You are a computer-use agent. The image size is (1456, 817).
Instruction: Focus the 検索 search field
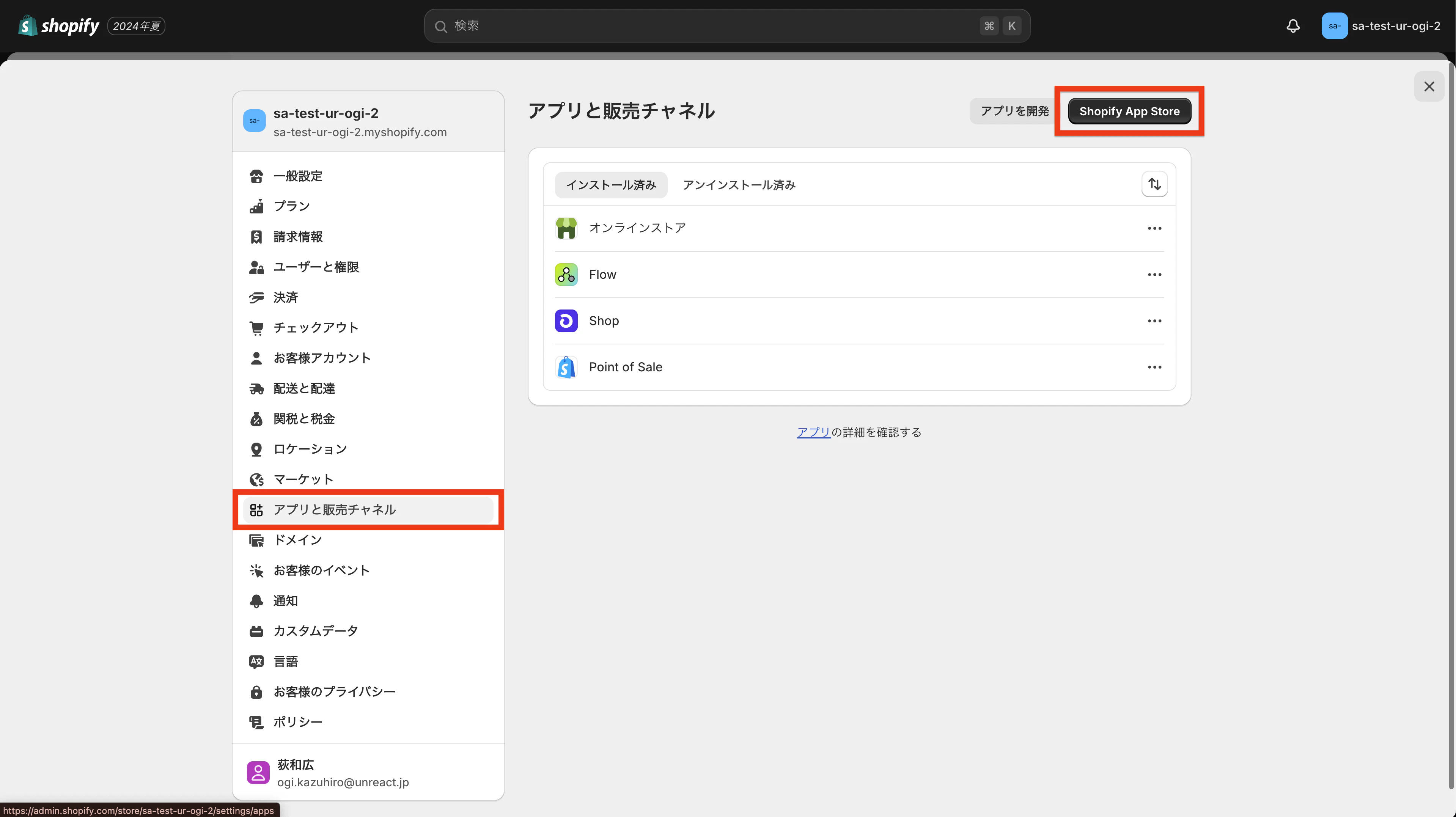click(727, 26)
